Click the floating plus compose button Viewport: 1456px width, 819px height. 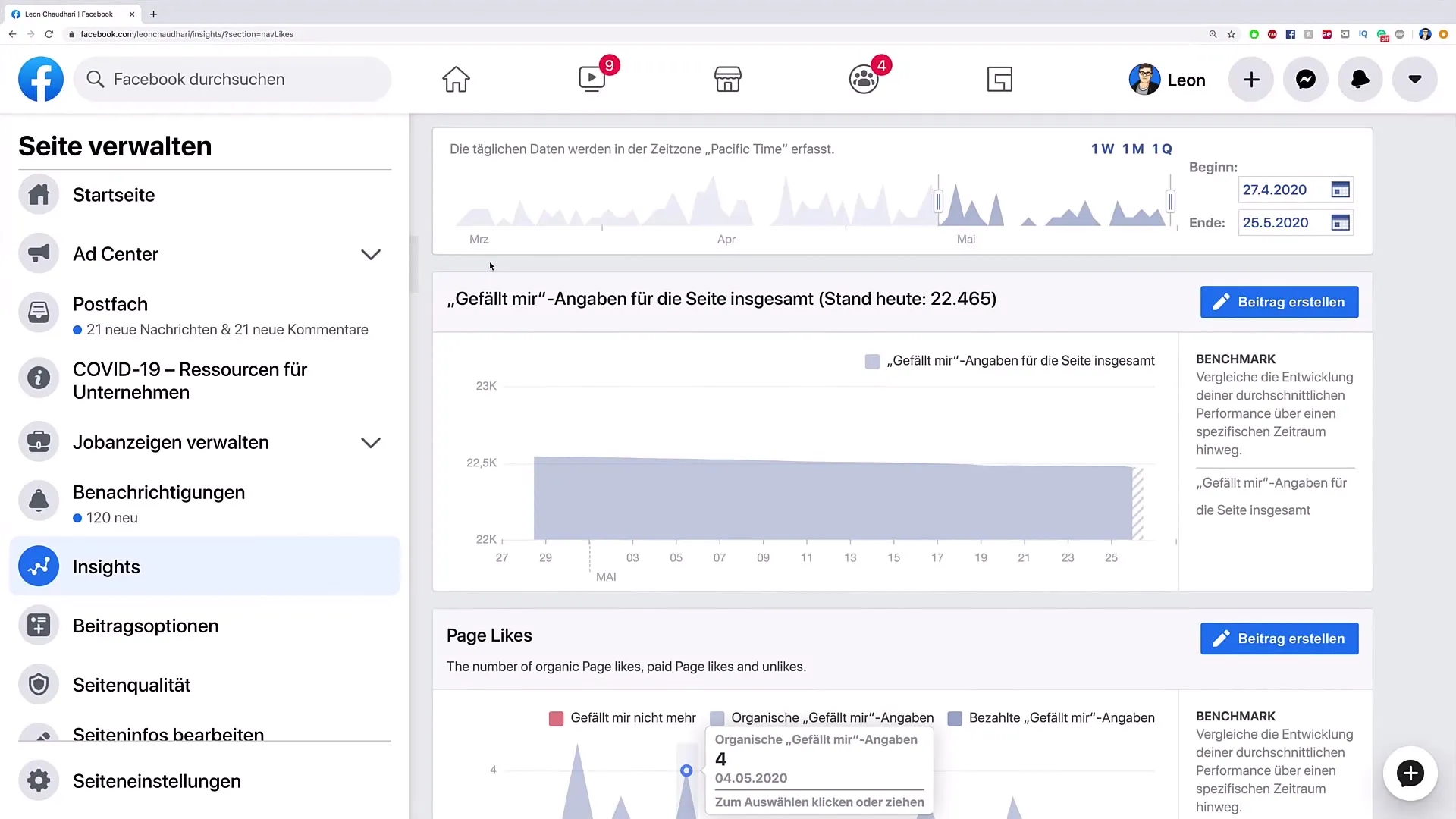tap(1410, 773)
